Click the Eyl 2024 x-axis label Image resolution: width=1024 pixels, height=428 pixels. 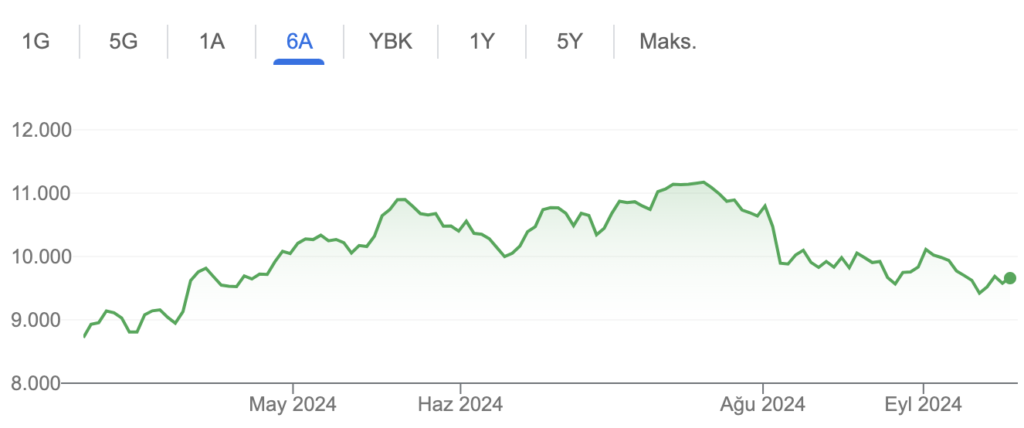tap(923, 405)
